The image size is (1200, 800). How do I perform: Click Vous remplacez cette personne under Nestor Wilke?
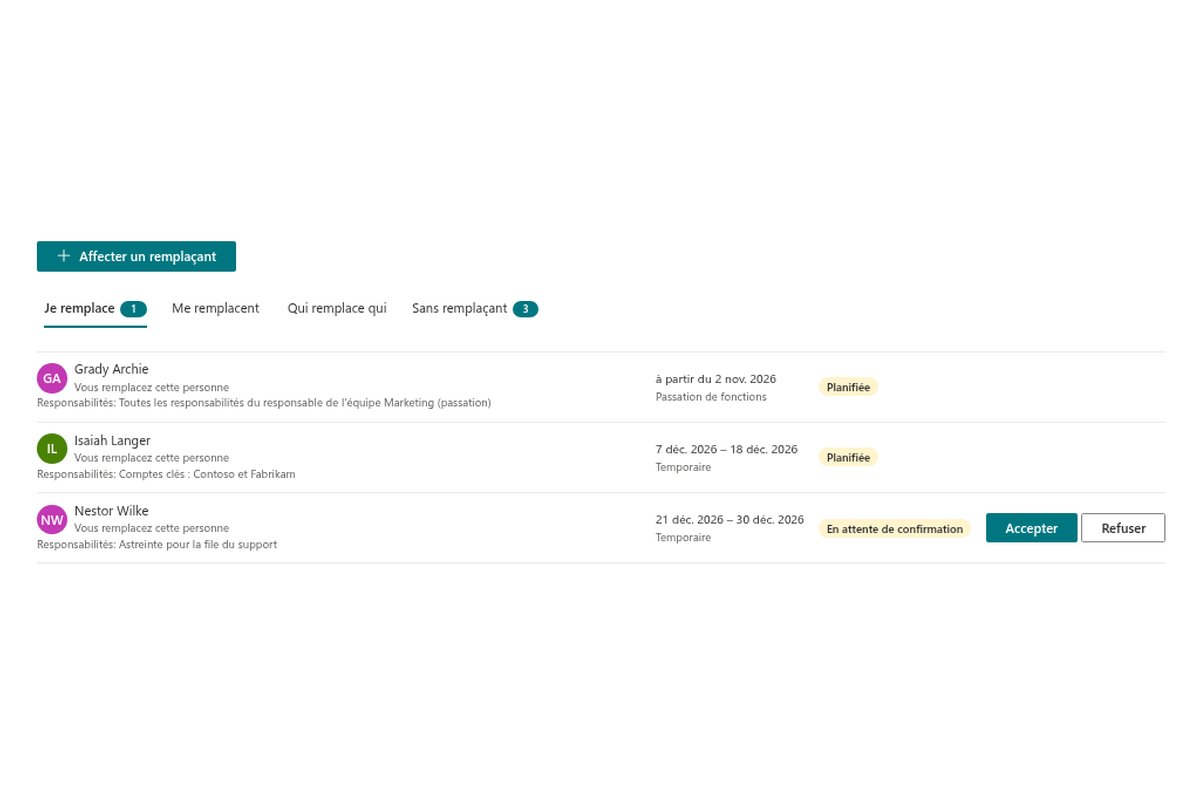(x=151, y=527)
